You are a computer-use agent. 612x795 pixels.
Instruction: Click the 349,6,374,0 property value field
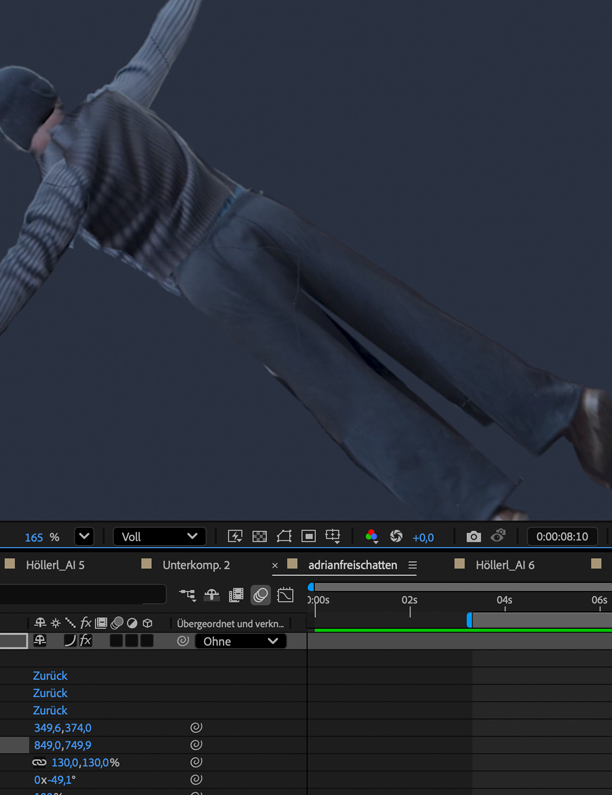[63, 728]
